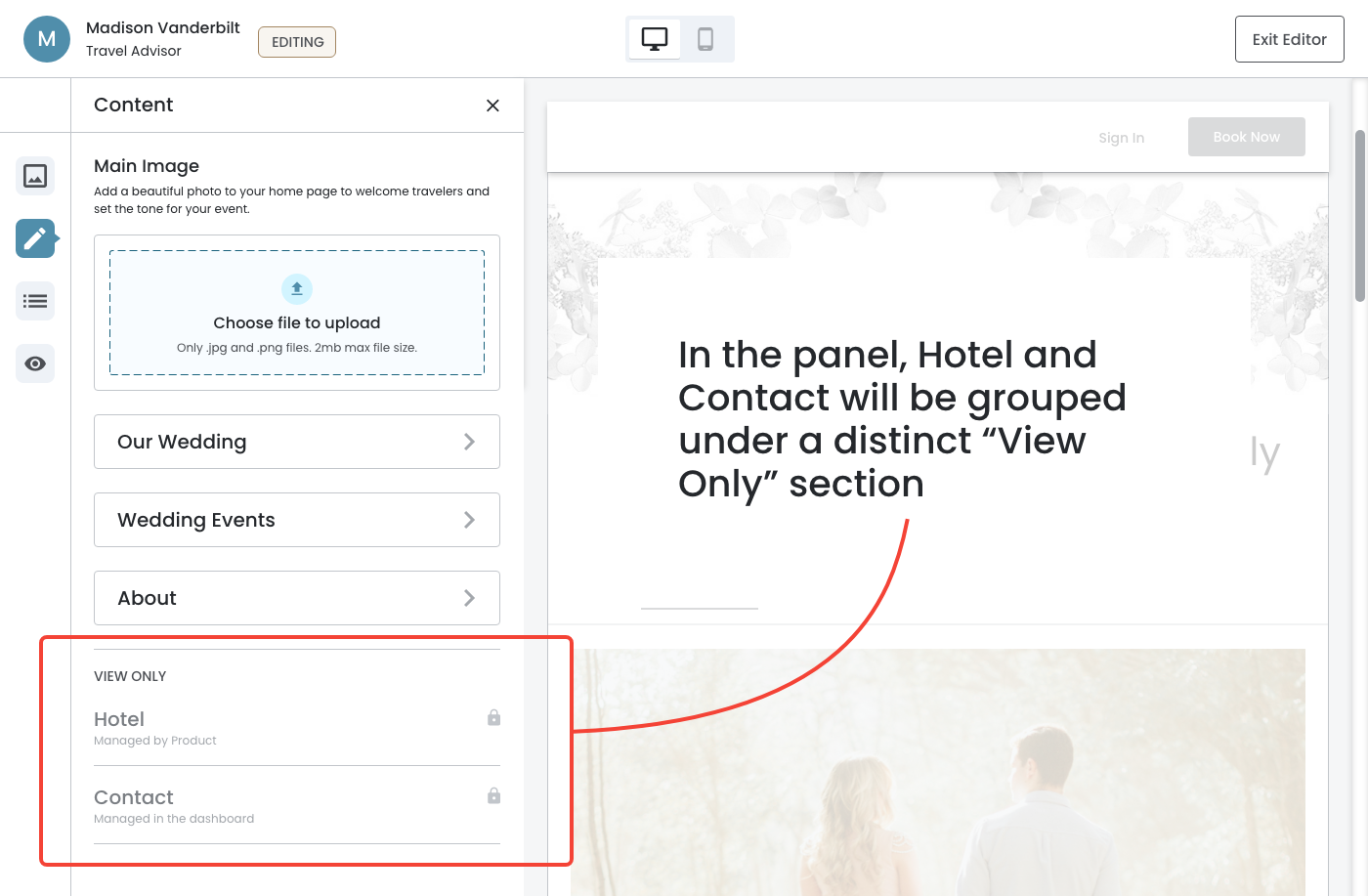Select the pencil edit content icon
This screenshot has height=896, width=1368.
click(x=35, y=238)
